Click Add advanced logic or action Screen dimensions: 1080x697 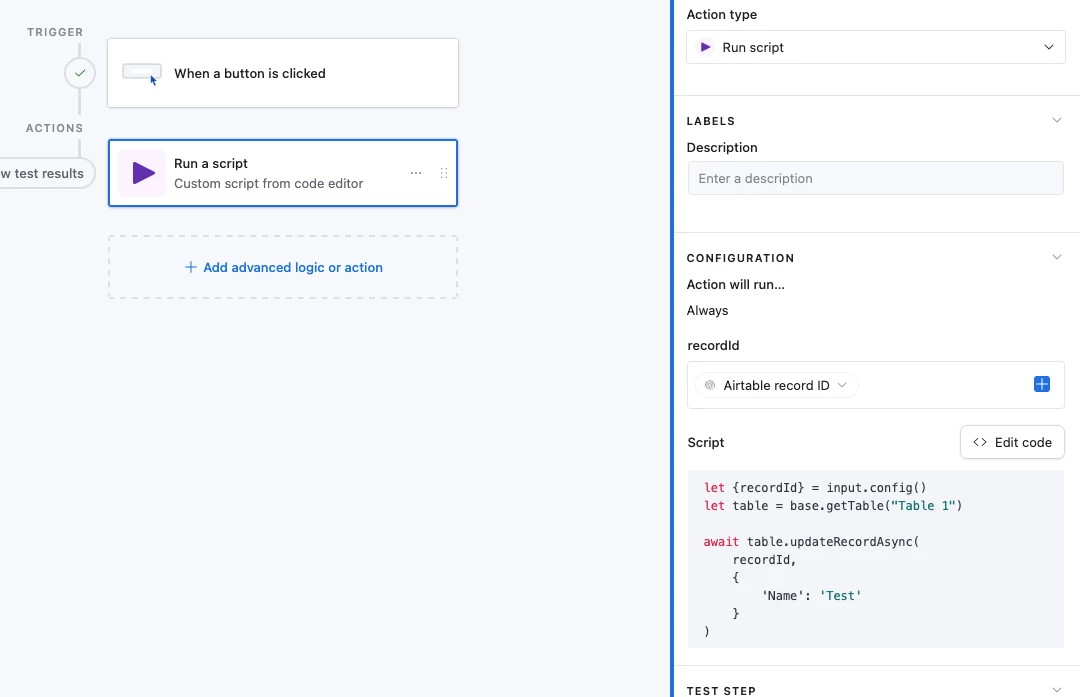[x=283, y=267]
